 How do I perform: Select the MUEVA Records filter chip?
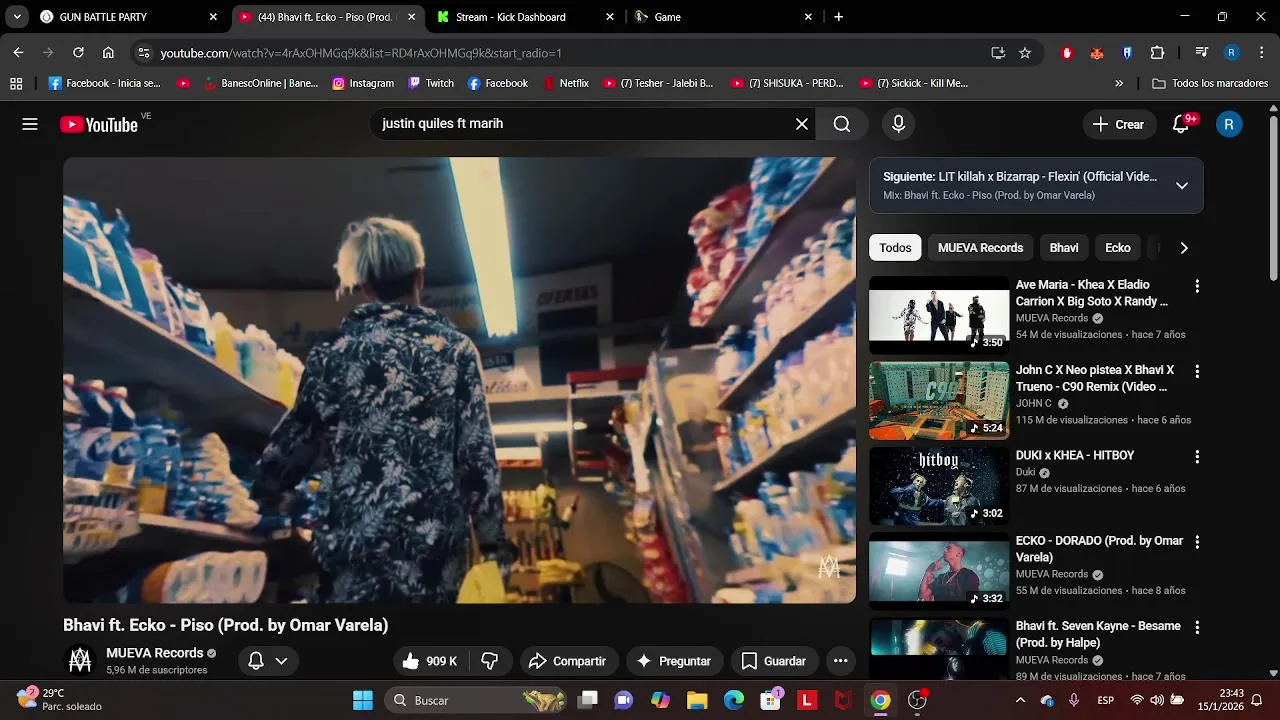(980, 248)
